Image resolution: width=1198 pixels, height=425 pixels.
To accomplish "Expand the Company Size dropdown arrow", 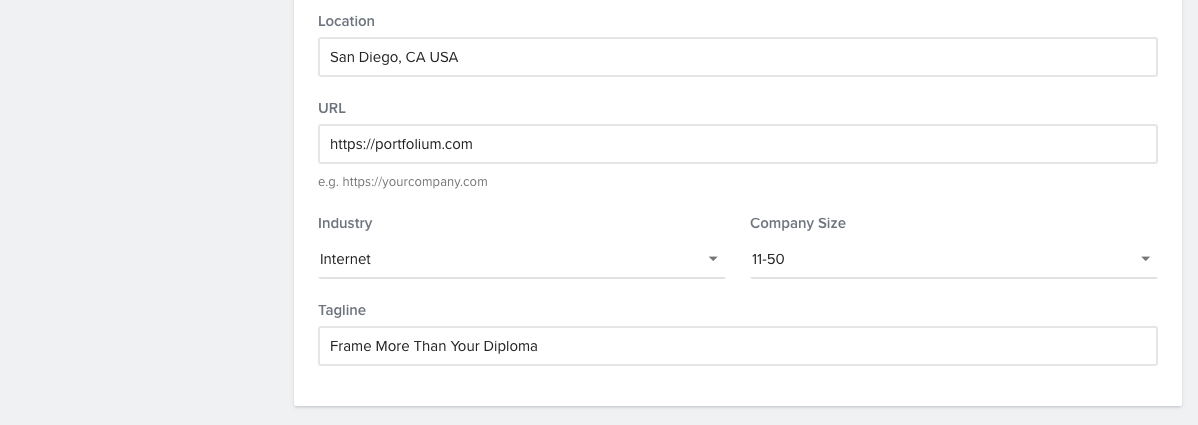I will coord(1145,259).
